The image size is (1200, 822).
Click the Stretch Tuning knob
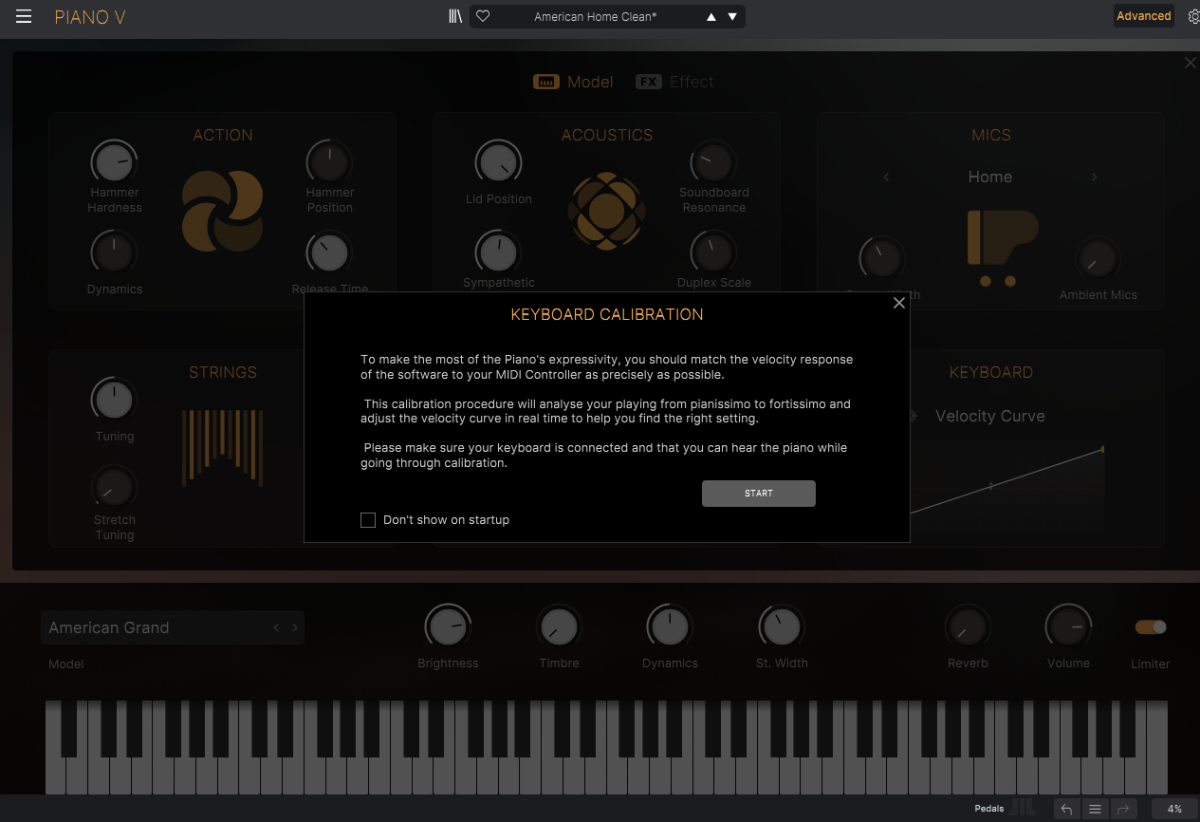click(x=114, y=487)
